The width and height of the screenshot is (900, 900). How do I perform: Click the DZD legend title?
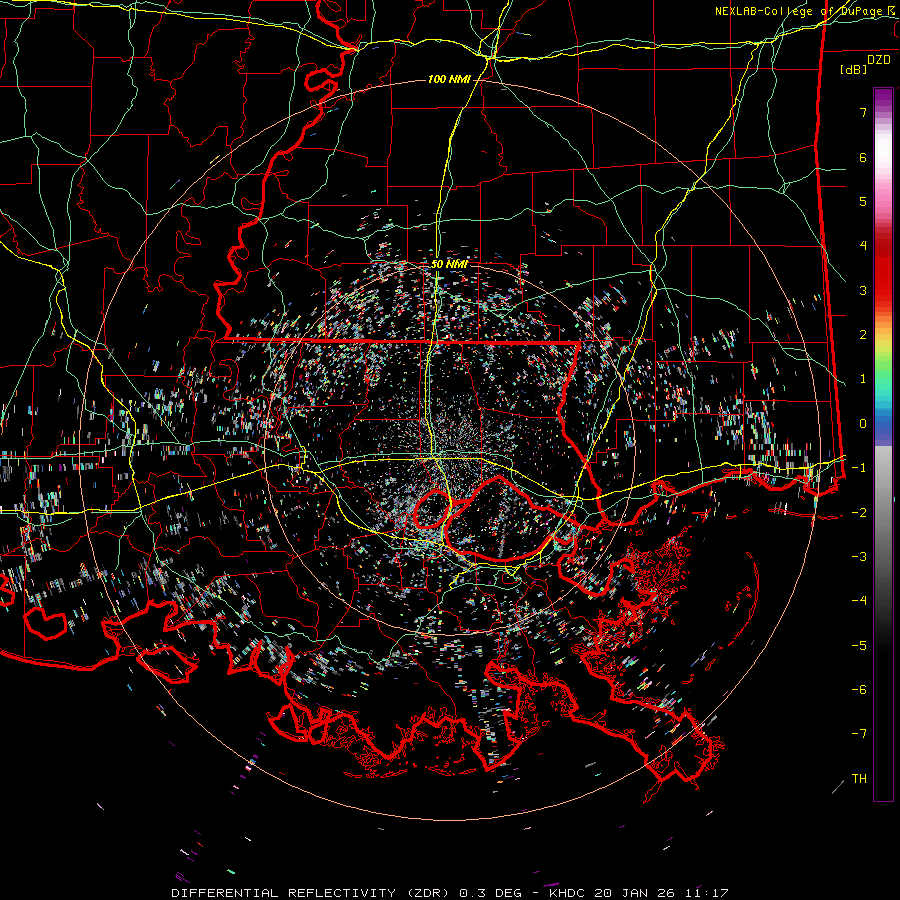point(879,60)
